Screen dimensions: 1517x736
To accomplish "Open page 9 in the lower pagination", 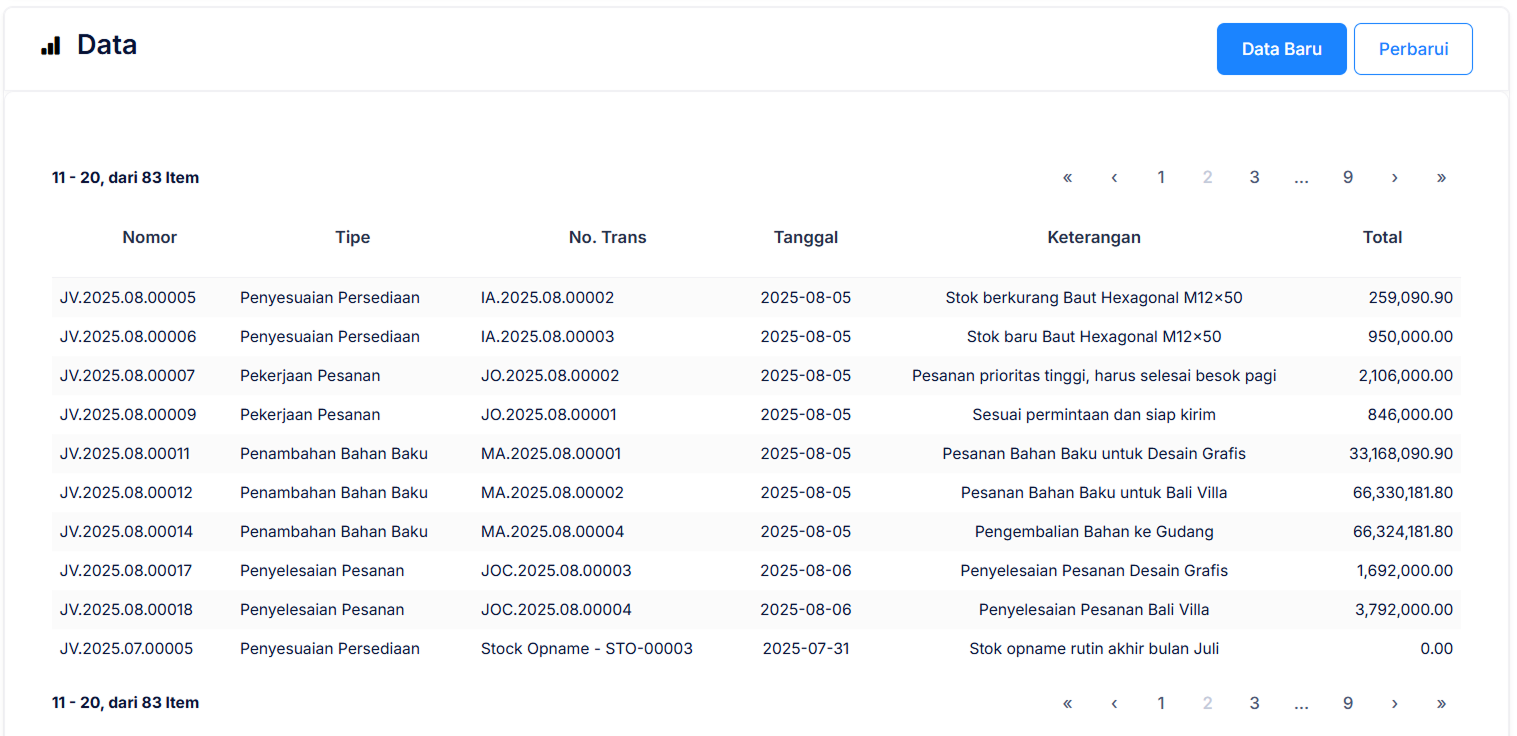I will pyautogui.click(x=1347, y=703).
